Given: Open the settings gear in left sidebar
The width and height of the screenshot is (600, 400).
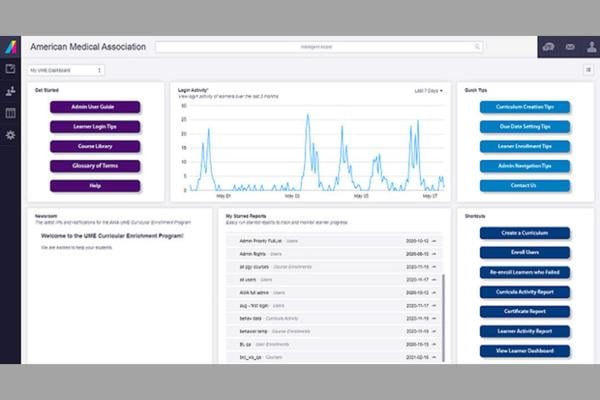Looking at the screenshot, I should [10, 135].
